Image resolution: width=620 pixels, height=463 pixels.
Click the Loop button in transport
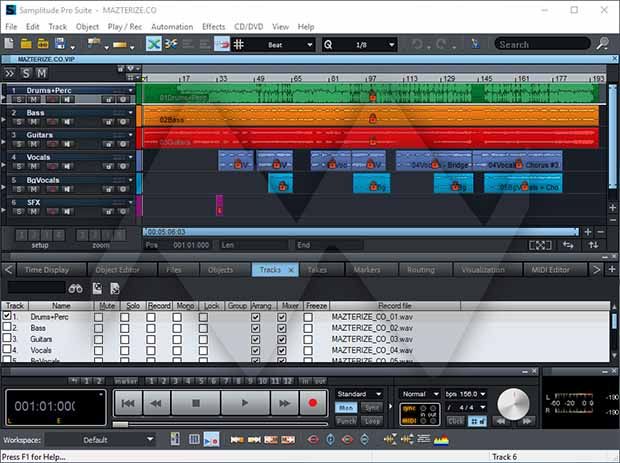click(x=372, y=421)
